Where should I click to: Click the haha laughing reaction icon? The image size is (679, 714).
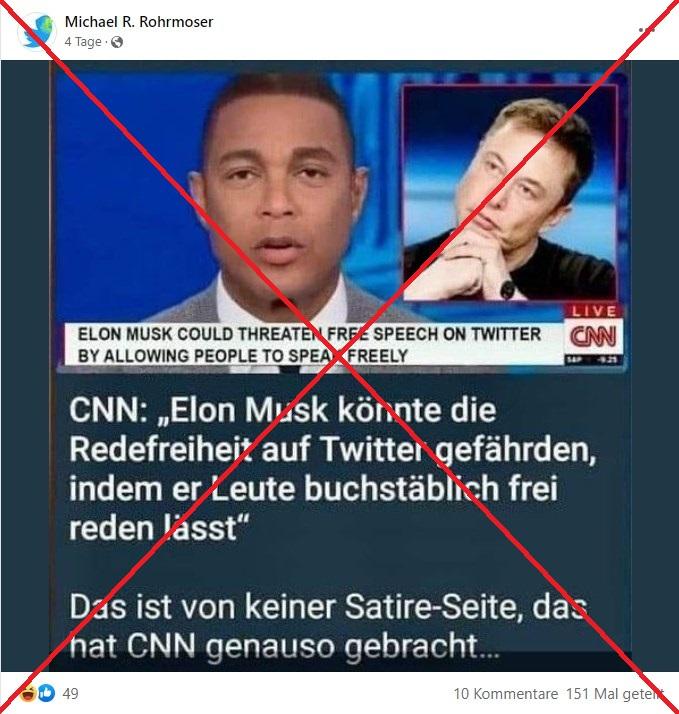(x=29, y=694)
